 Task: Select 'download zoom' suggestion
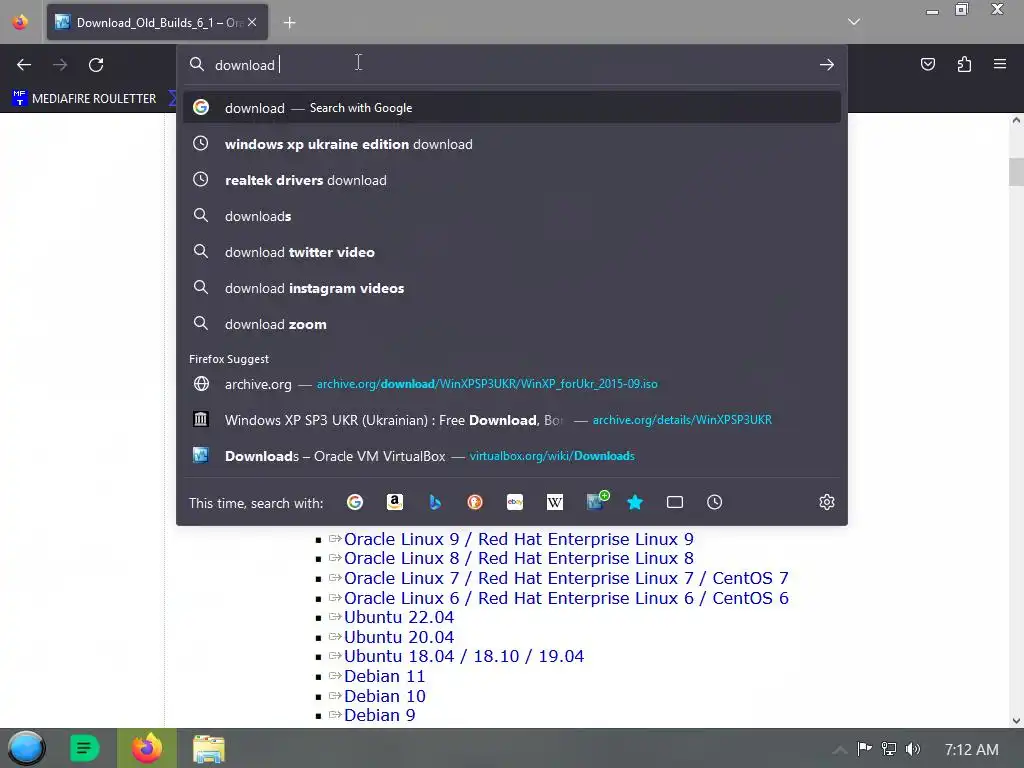(511, 324)
